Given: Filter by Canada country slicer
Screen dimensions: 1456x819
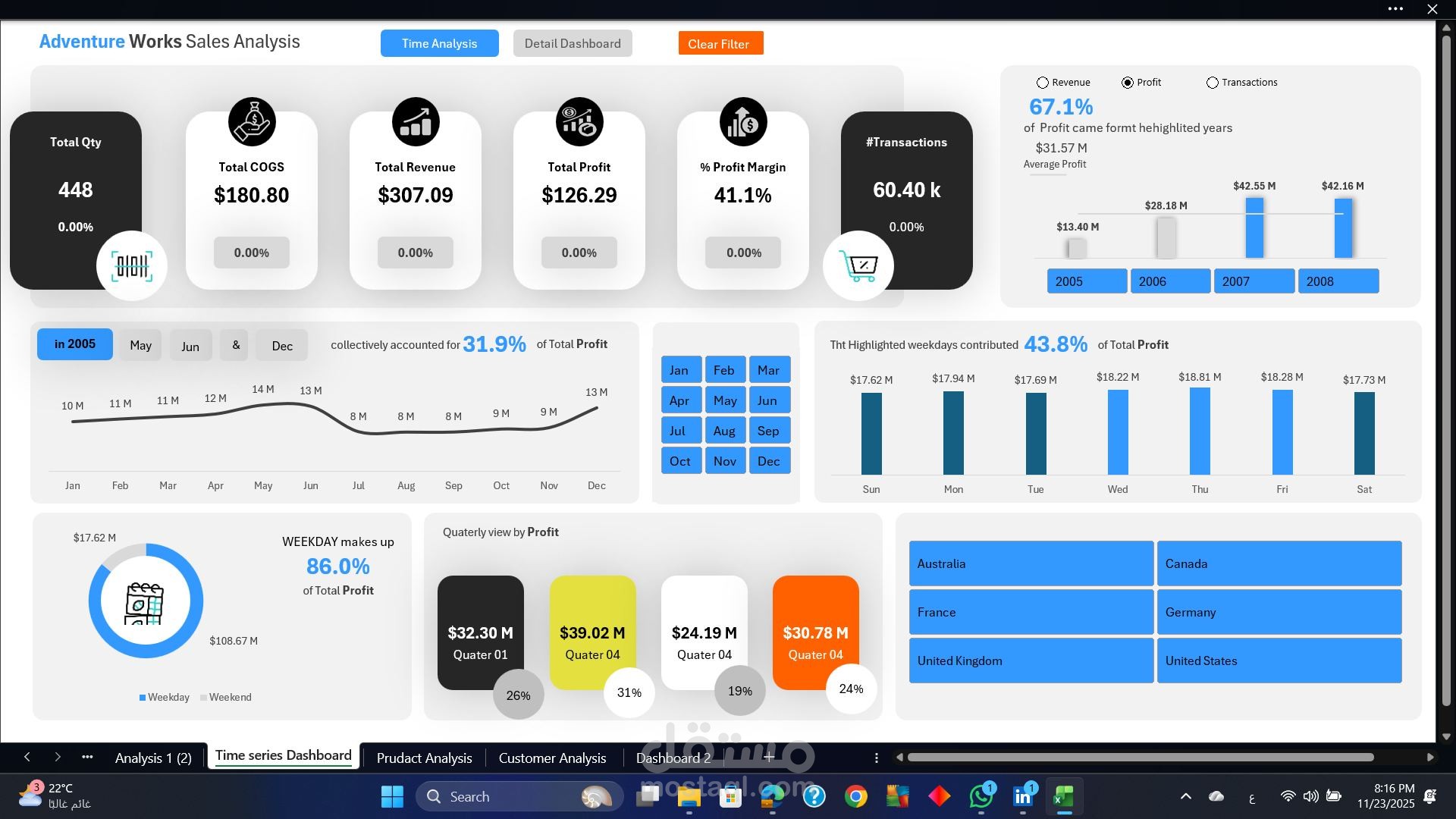Looking at the screenshot, I should [1279, 563].
